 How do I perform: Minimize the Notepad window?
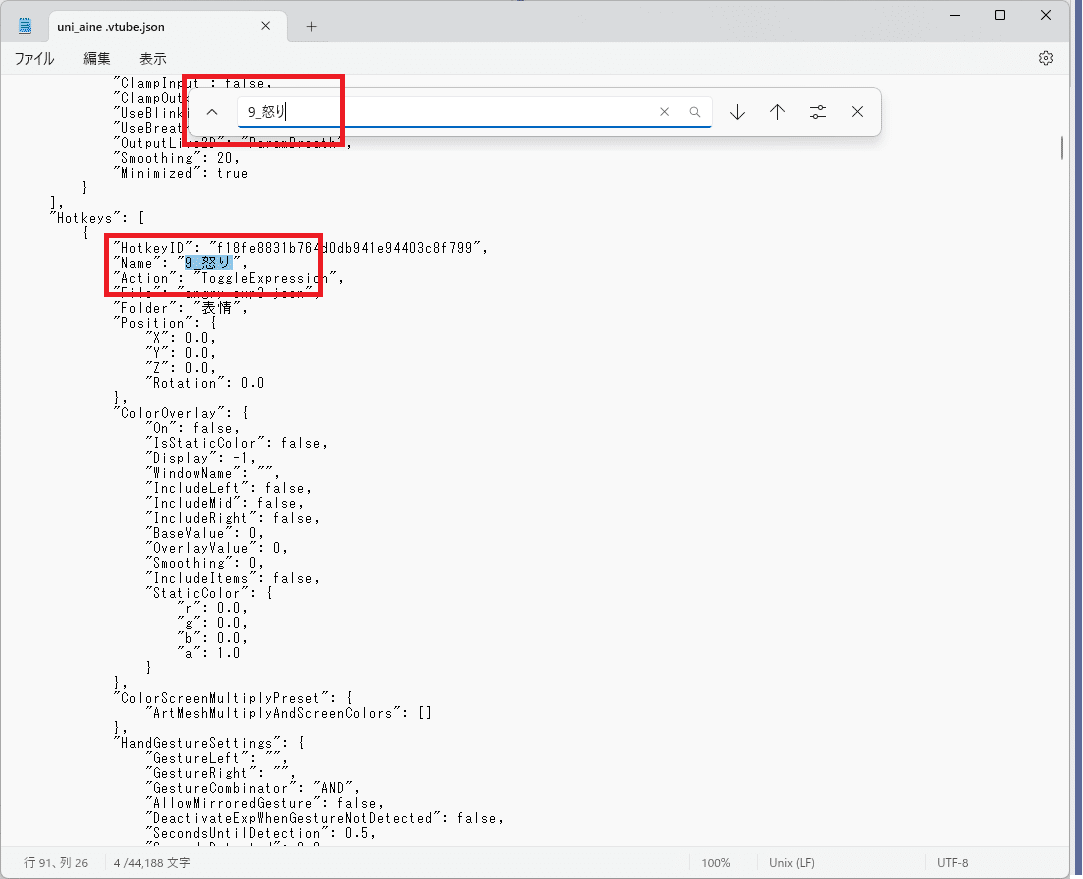pos(955,15)
